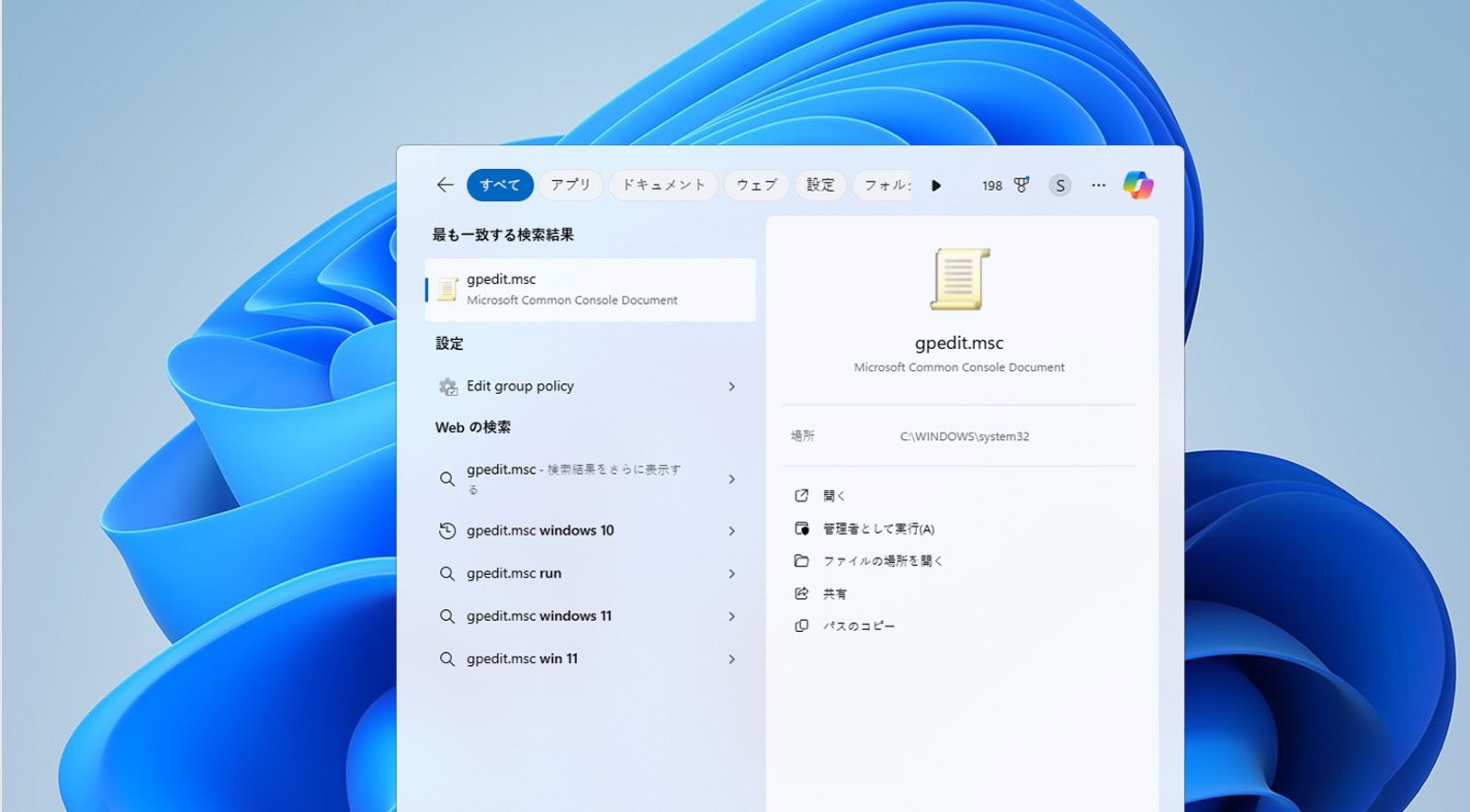Select gpedit.msc win 11 suggestion
The width and height of the screenshot is (1470, 812).
(590, 659)
